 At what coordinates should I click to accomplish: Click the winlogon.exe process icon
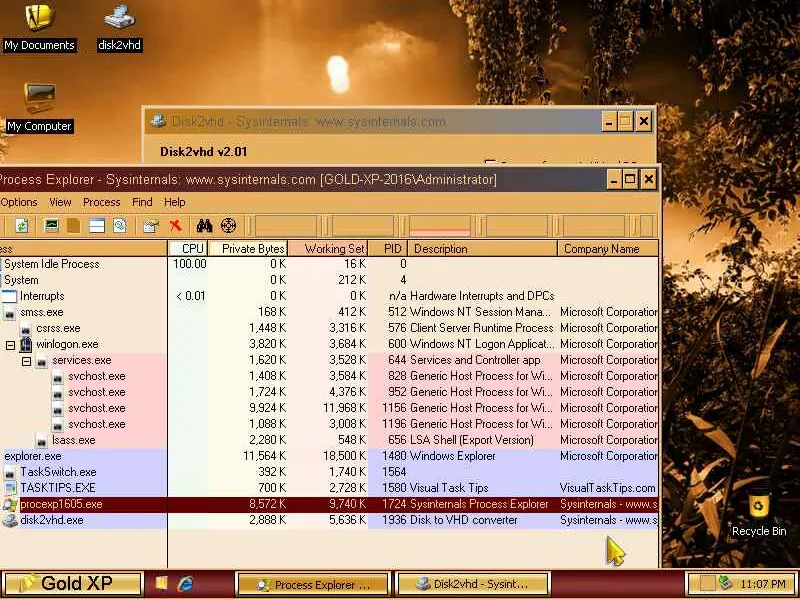coord(26,344)
